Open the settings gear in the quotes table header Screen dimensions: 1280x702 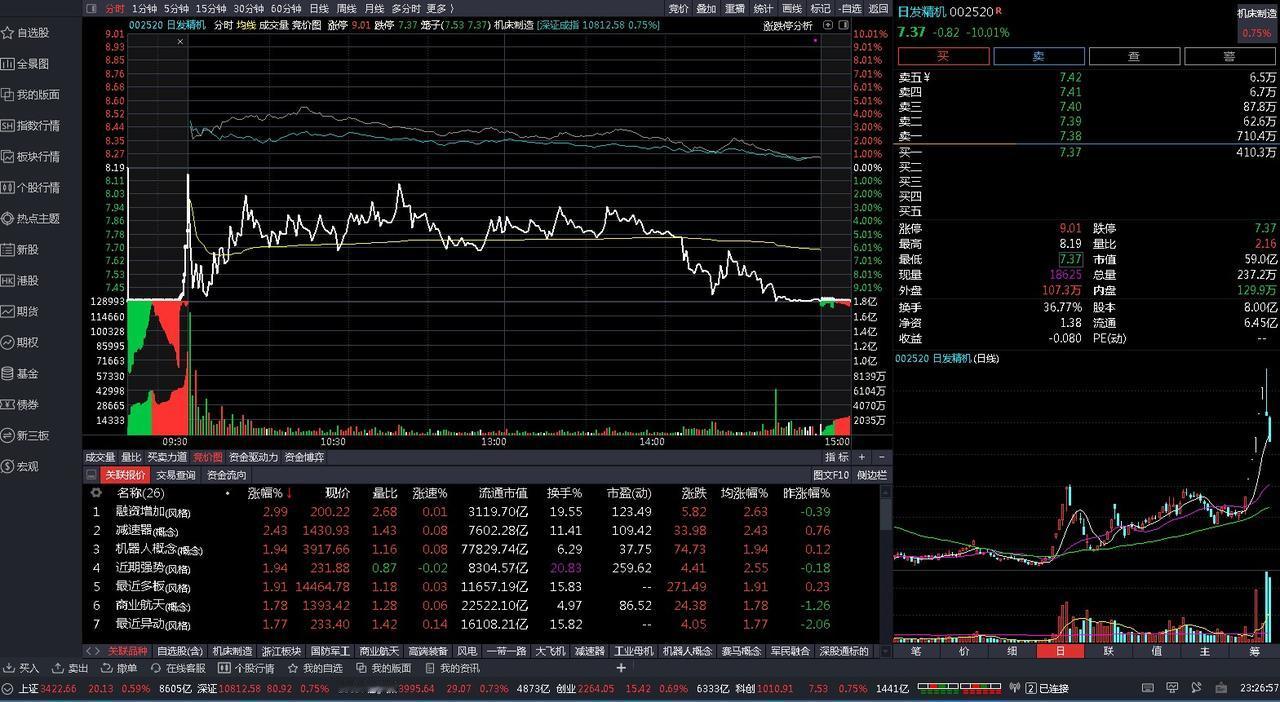[96, 493]
